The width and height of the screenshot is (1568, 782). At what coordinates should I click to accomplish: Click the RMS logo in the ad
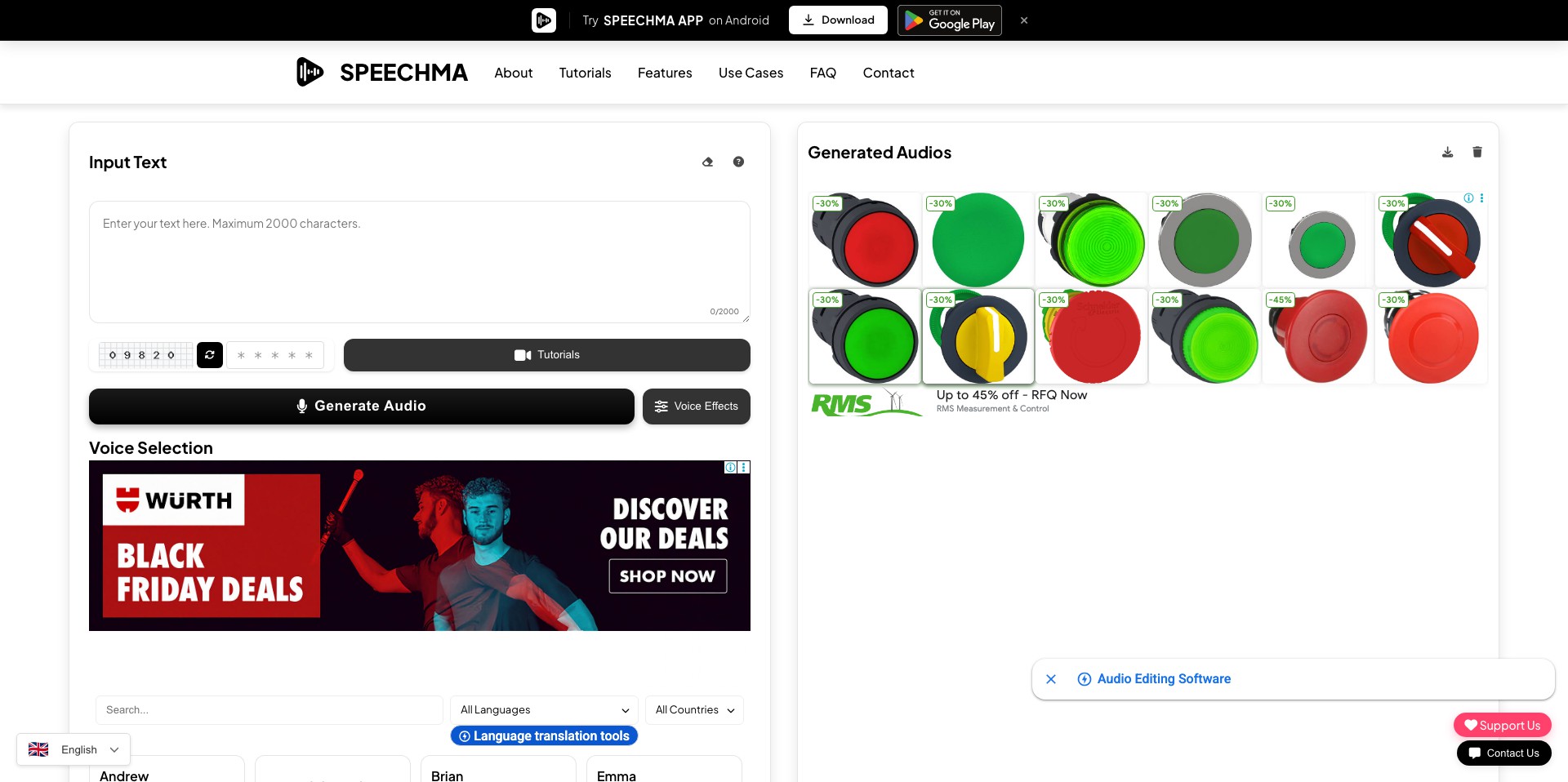[866, 402]
